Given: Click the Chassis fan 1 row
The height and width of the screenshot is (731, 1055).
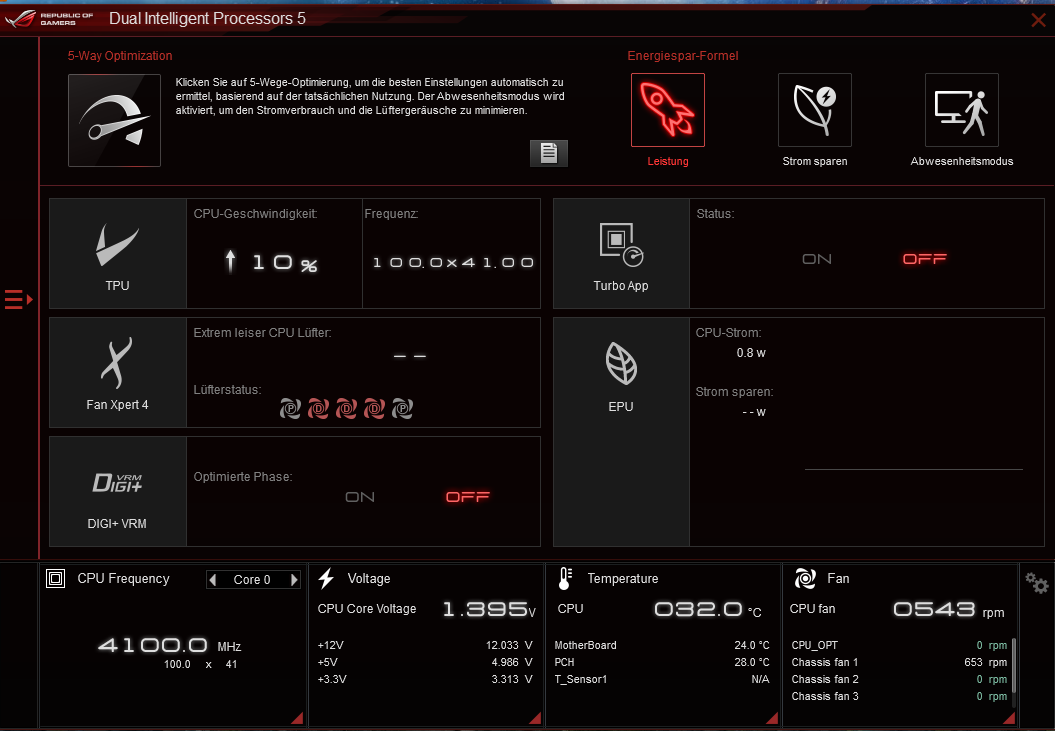Looking at the screenshot, I should [899, 662].
